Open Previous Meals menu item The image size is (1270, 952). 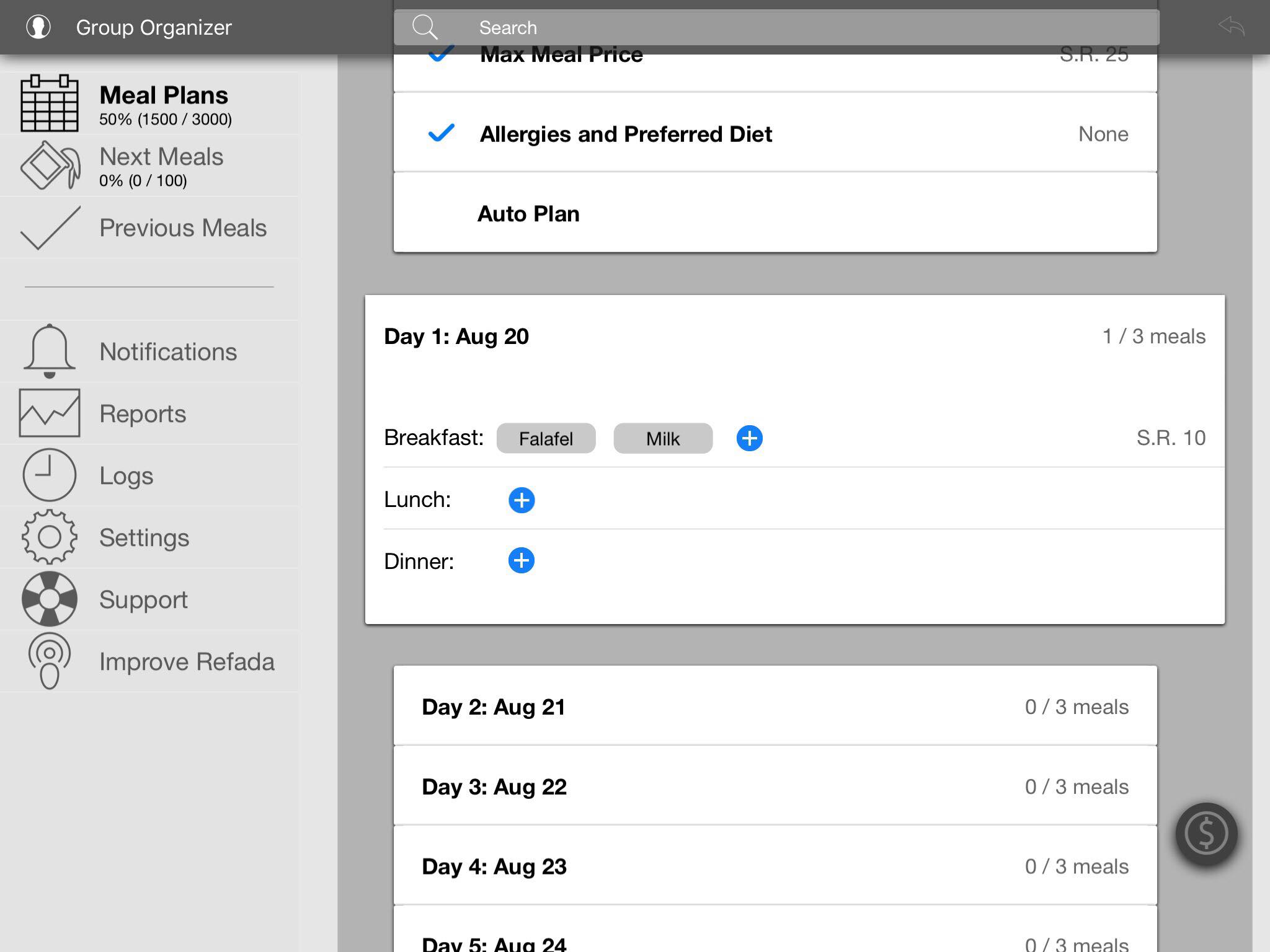click(x=182, y=227)
